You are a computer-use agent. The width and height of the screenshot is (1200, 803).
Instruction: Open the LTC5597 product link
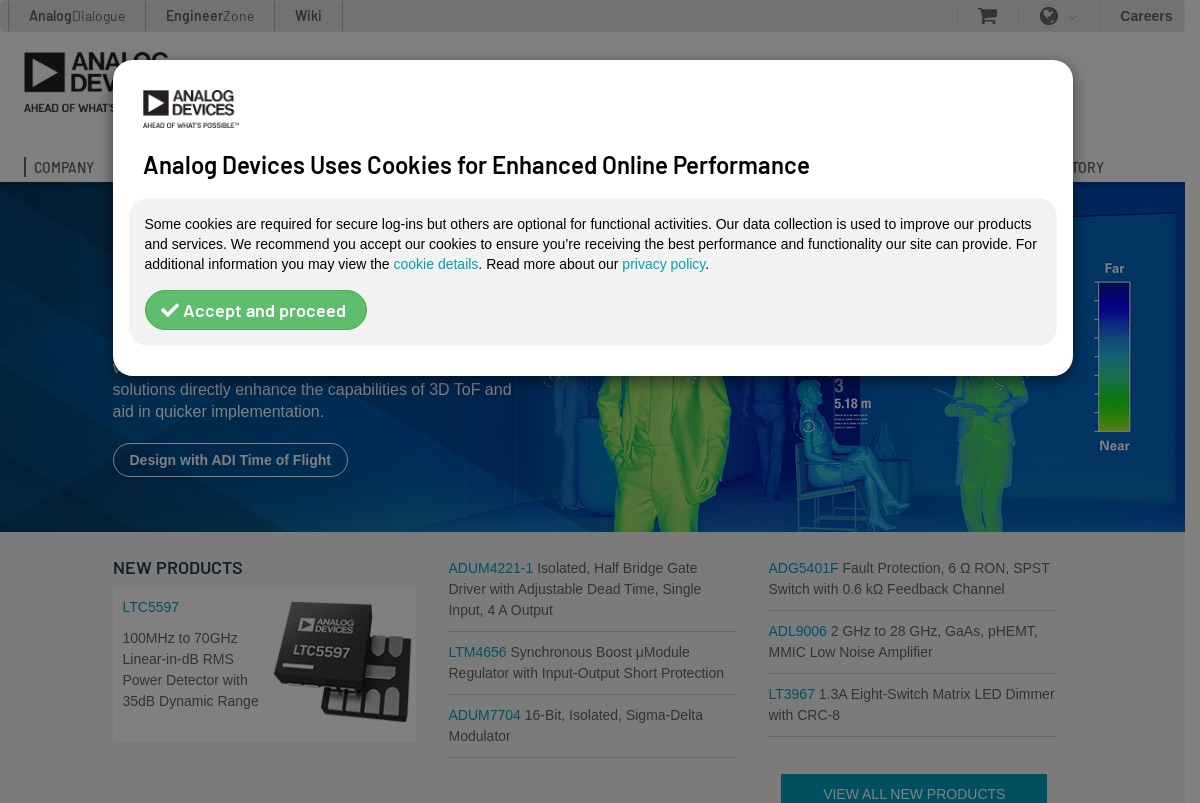pyautogui.click(x=150, y=607)
